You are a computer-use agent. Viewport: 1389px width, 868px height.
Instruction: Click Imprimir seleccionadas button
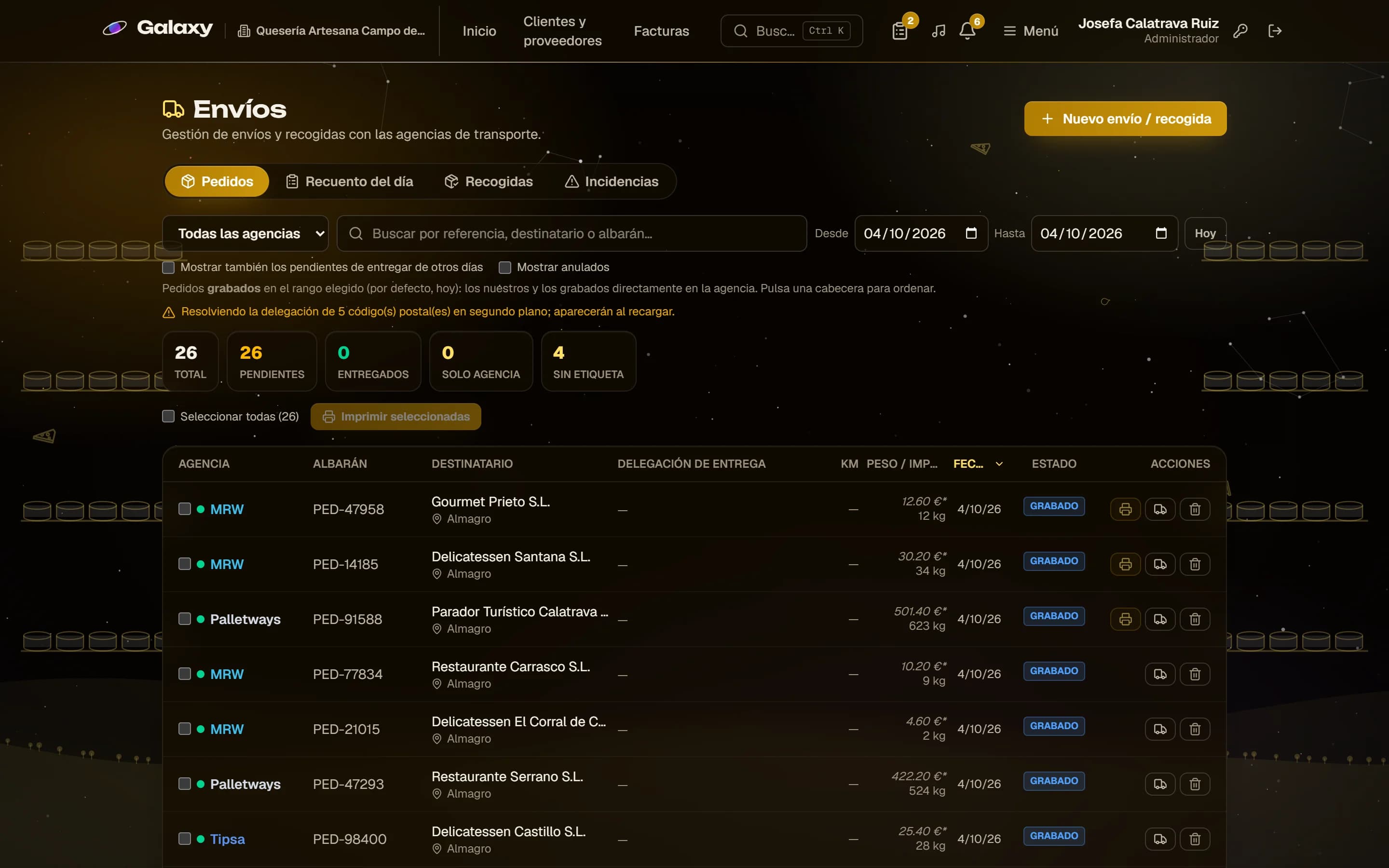(x=395, y=417)
